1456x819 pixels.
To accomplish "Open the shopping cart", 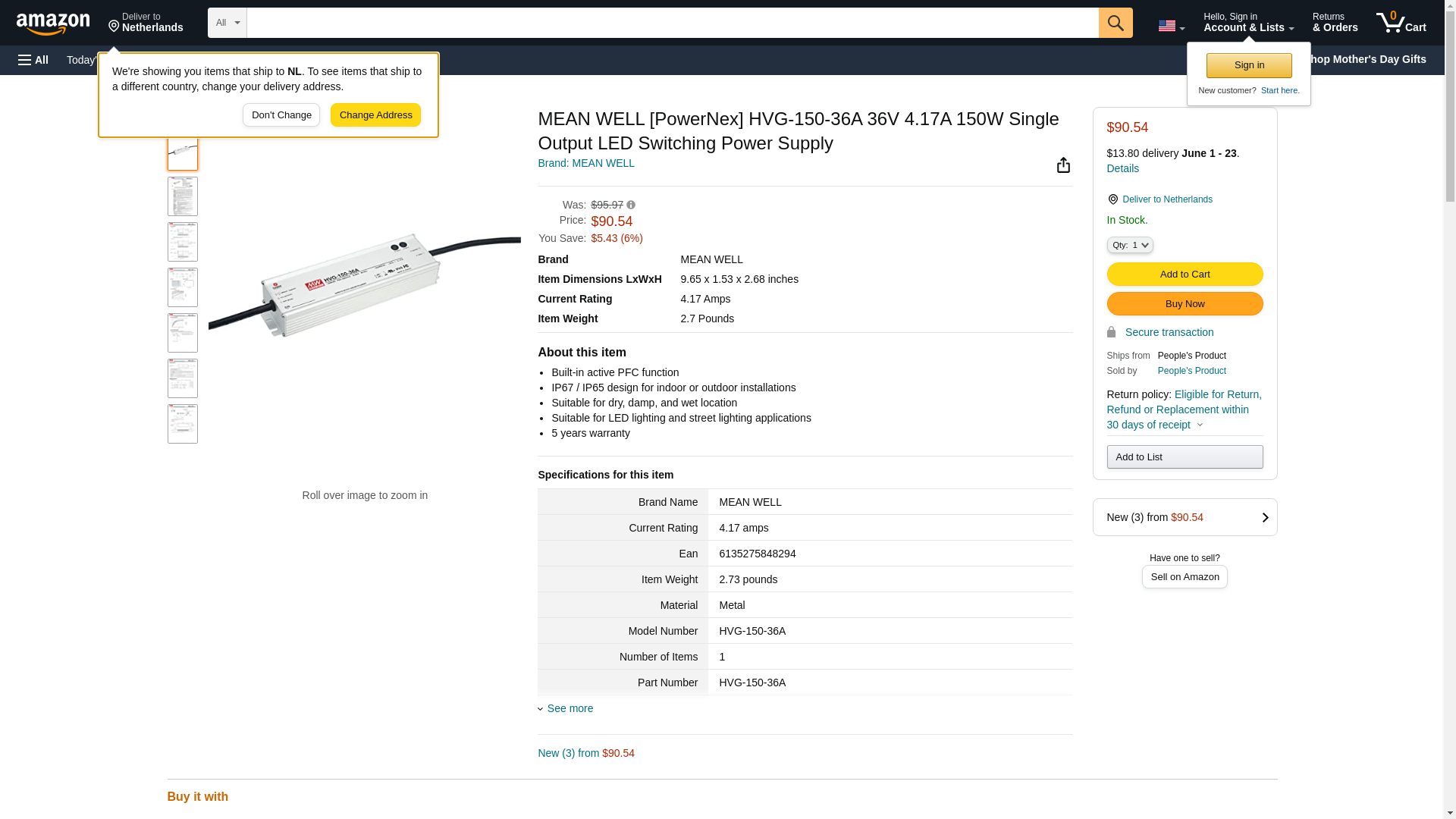I will point(1401,23).
